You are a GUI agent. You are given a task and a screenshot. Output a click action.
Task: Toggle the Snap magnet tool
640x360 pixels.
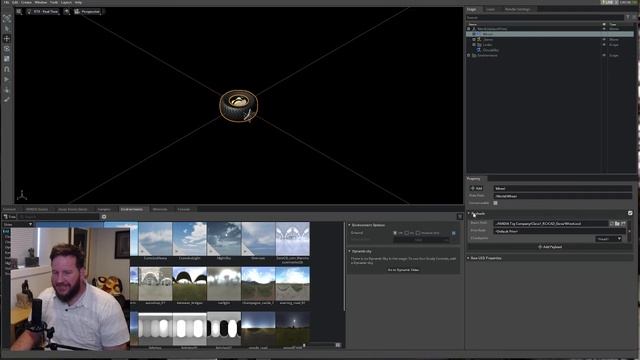pos(7,69)
